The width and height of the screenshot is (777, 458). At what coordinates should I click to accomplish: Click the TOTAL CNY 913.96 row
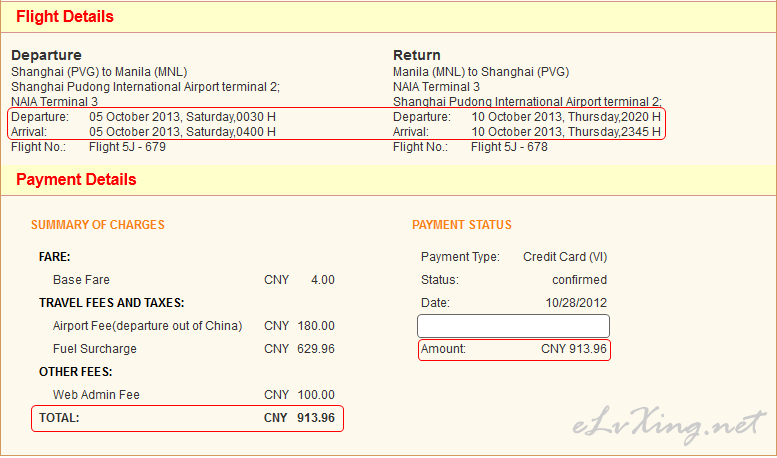(x=187, y=418)
